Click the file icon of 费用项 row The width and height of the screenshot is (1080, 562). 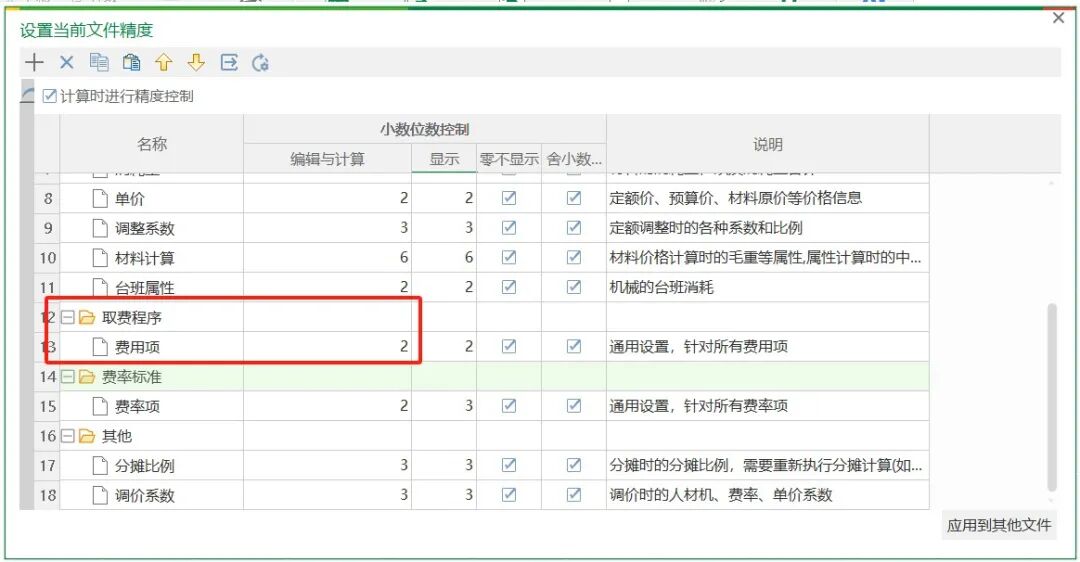tap(100, 346)
